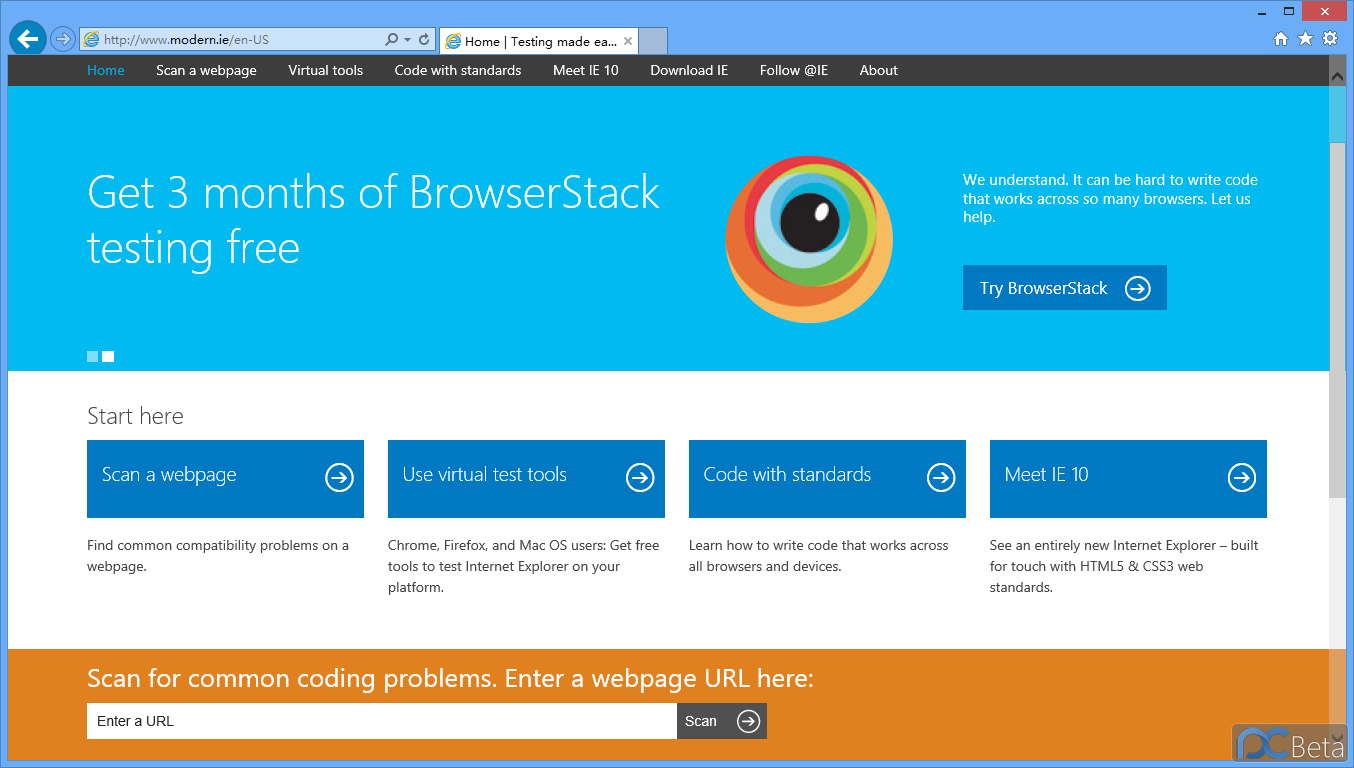Expand the address bar dropdown arrow
Viewport: 1354px width, 768px height.
[408, 40]
